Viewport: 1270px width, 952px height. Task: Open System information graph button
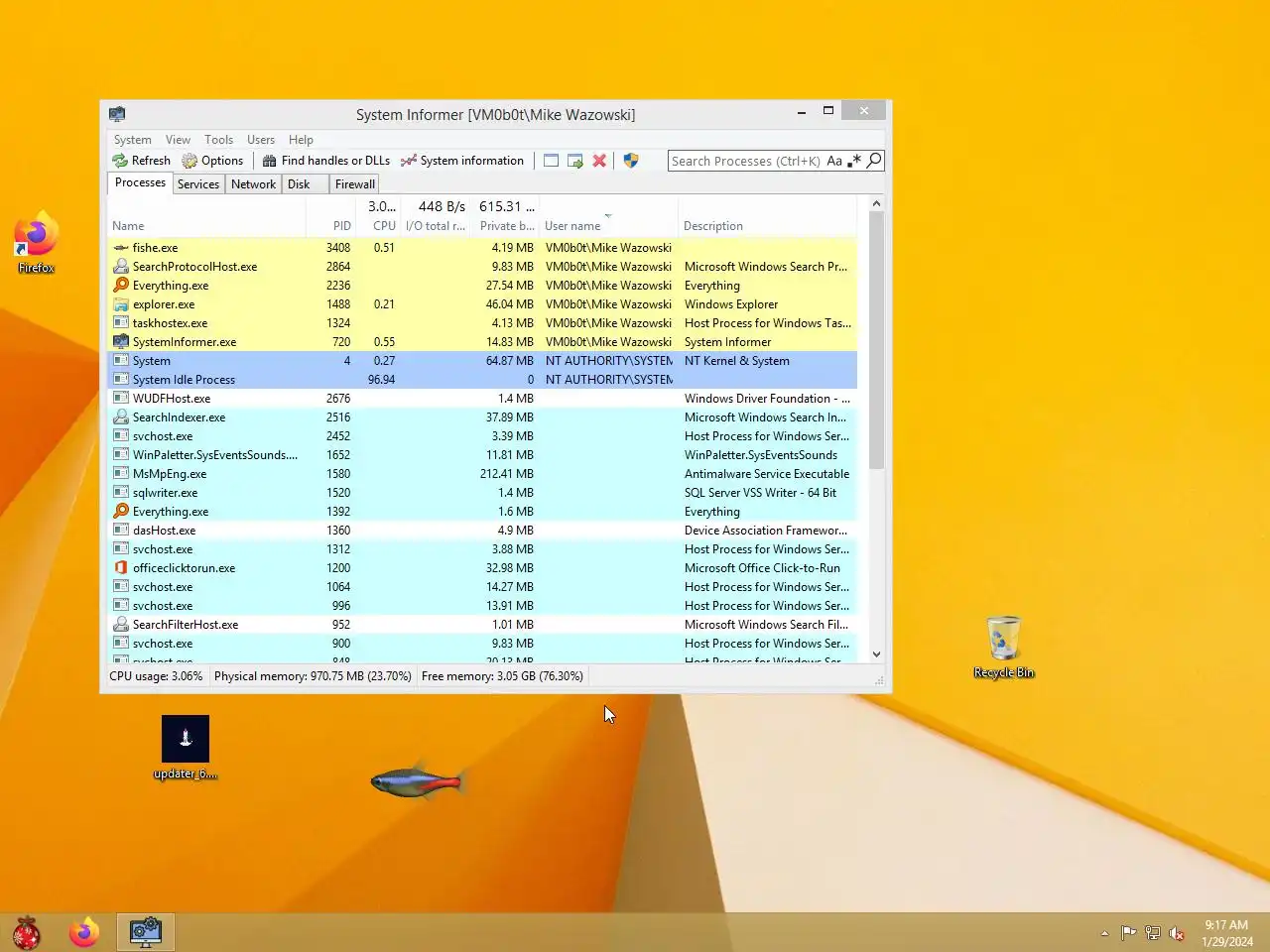click(x=461, y=161)
